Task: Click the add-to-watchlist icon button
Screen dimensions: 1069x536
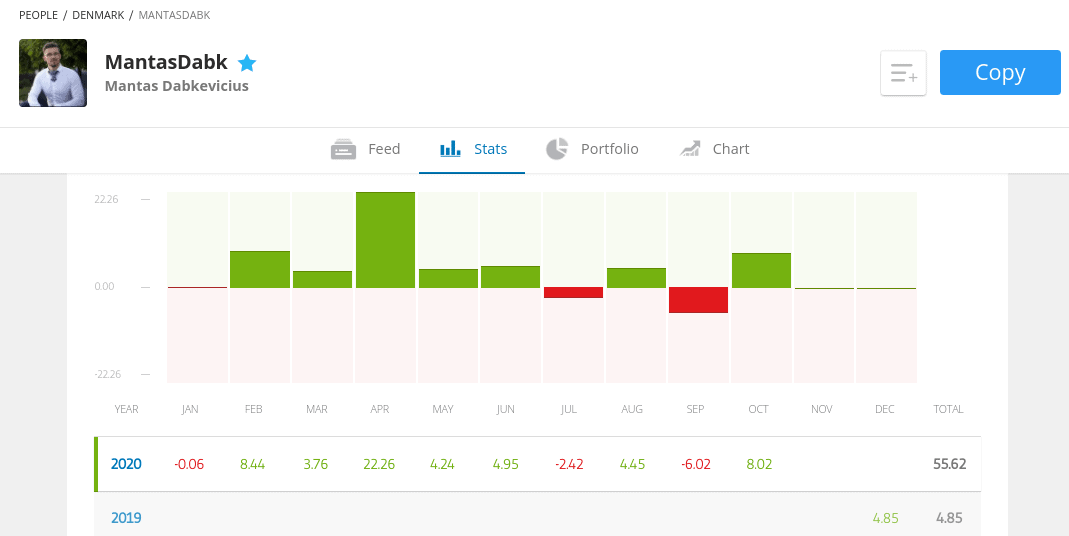Action: 903,72
